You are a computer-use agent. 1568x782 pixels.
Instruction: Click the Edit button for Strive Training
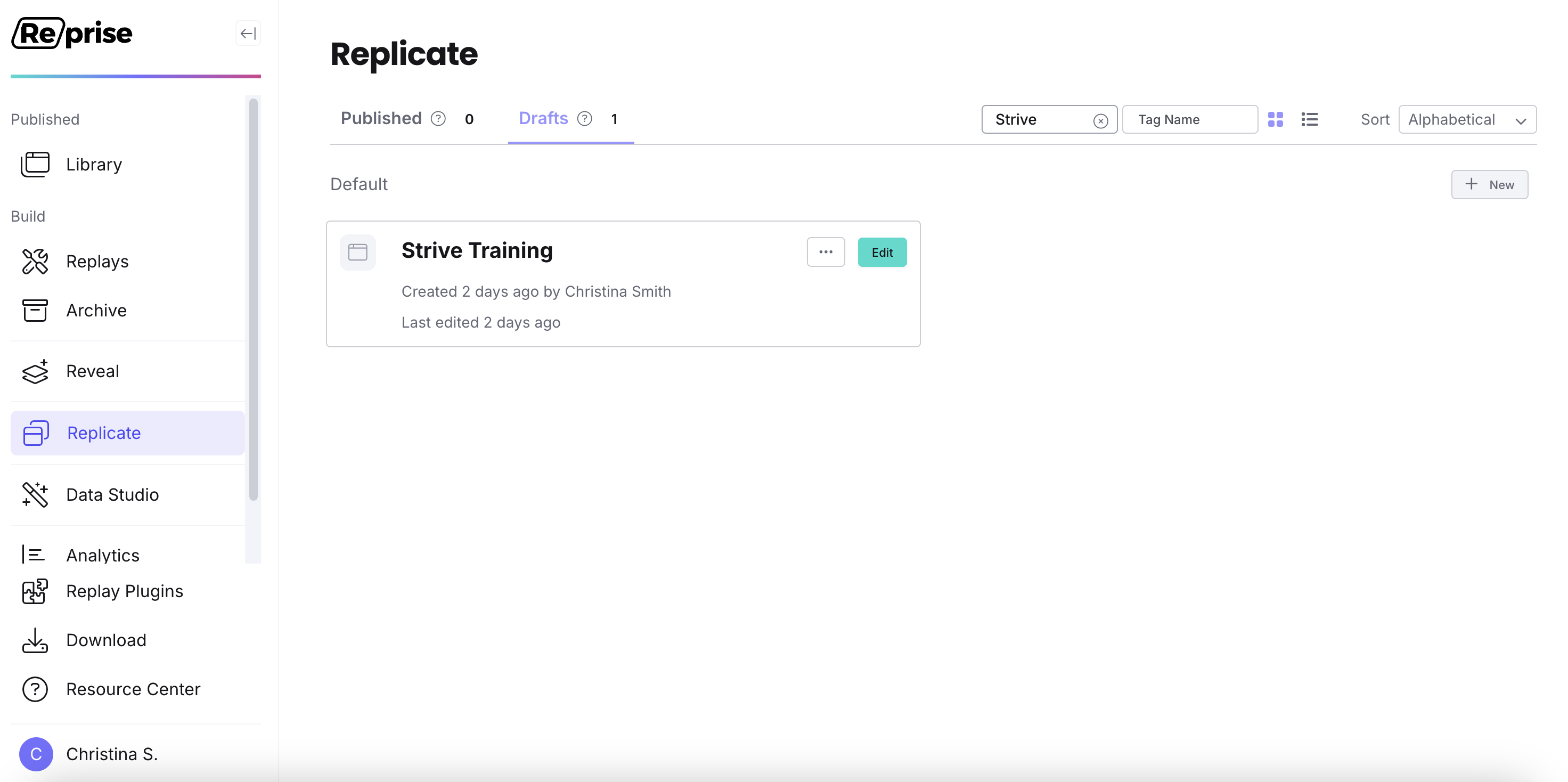(882, 252)
